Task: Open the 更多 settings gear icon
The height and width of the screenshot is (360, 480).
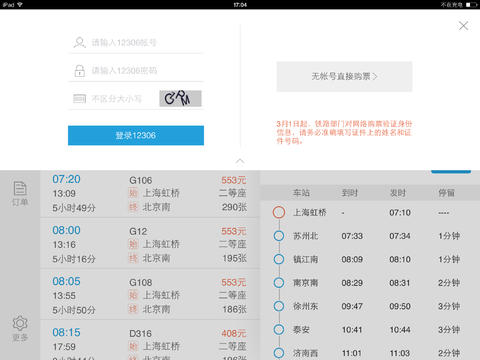Action: click(x=20, y=328)
